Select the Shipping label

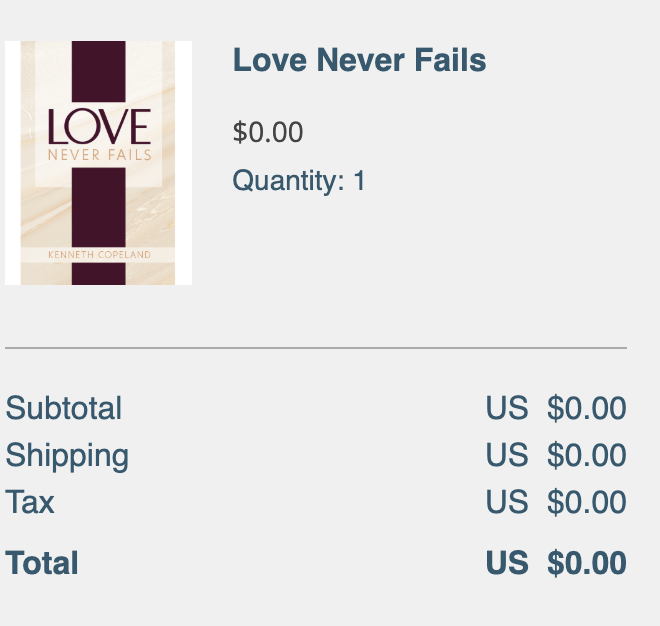[67, 455]
